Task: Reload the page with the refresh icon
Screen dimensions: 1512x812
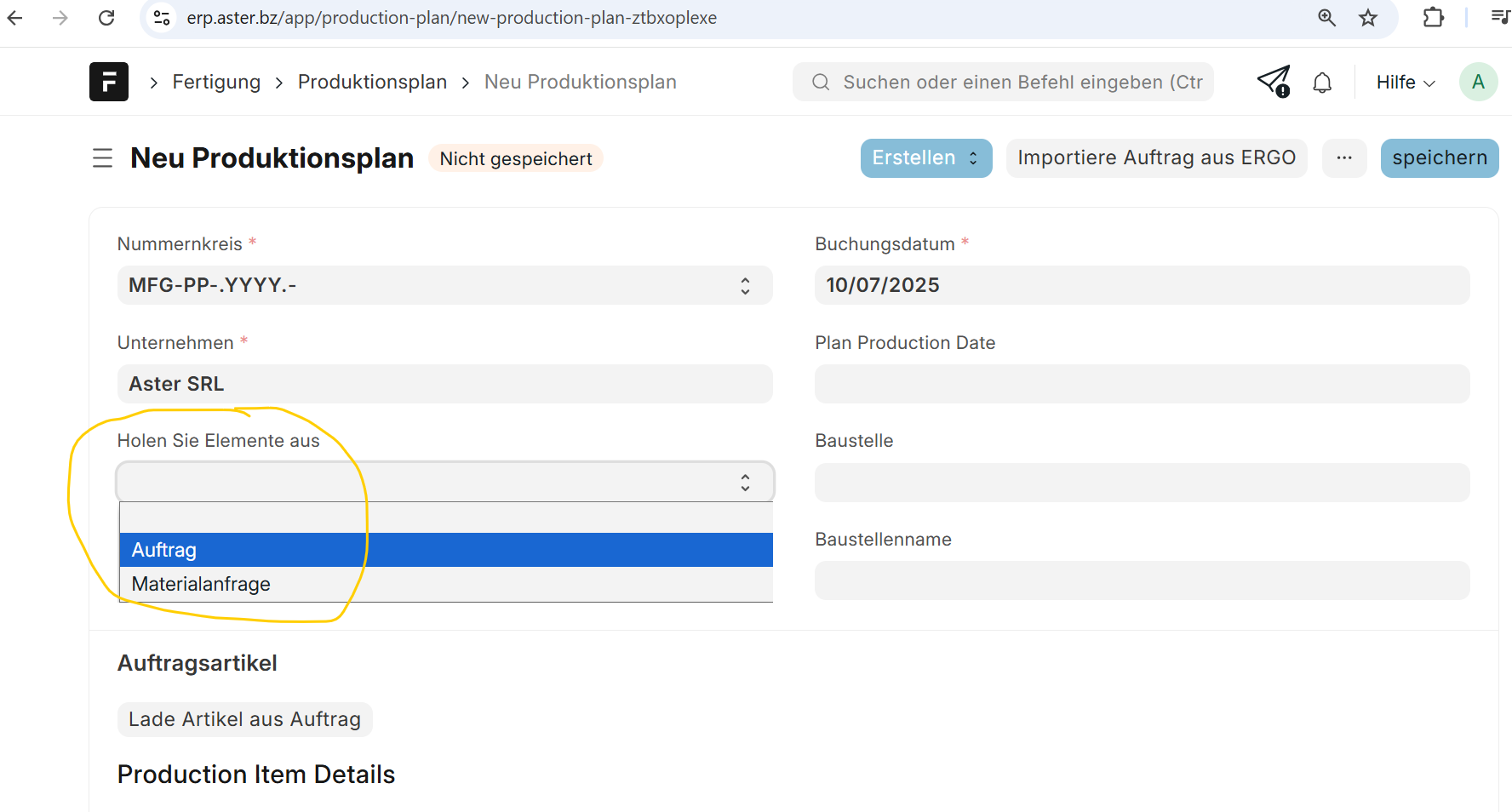Action: coord(106,18)
